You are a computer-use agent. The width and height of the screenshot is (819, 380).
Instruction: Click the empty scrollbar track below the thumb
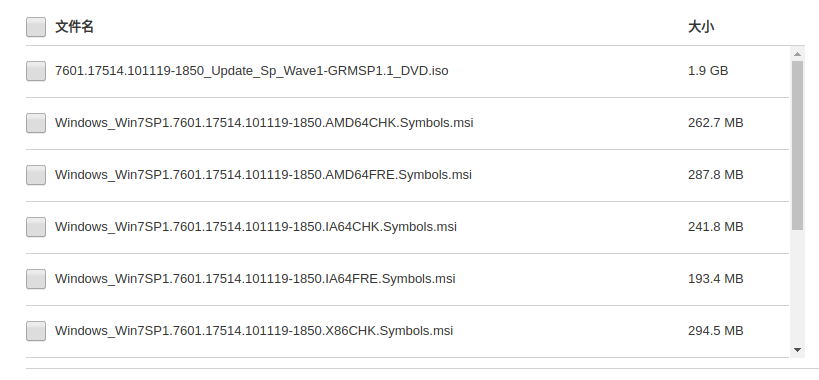point(797,287)
